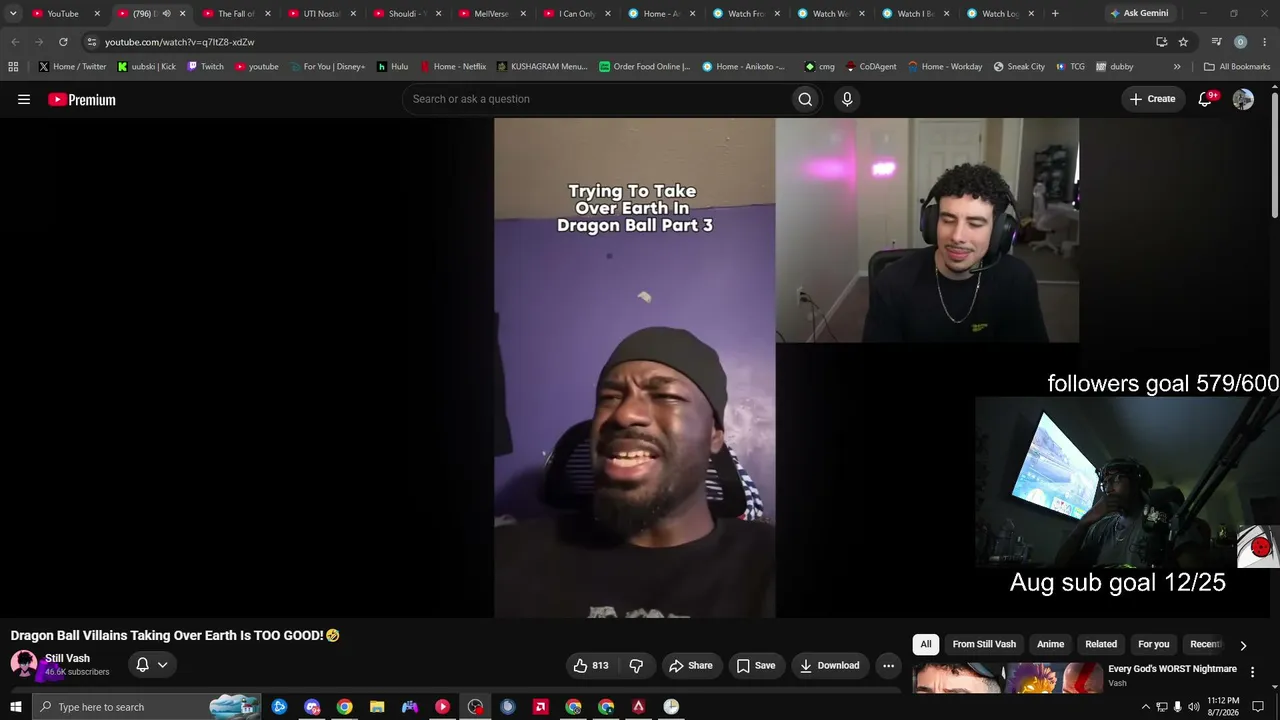Select the From Still Vash chip
The height and width of the screenshot is (720, 1280).
point(984,645)
